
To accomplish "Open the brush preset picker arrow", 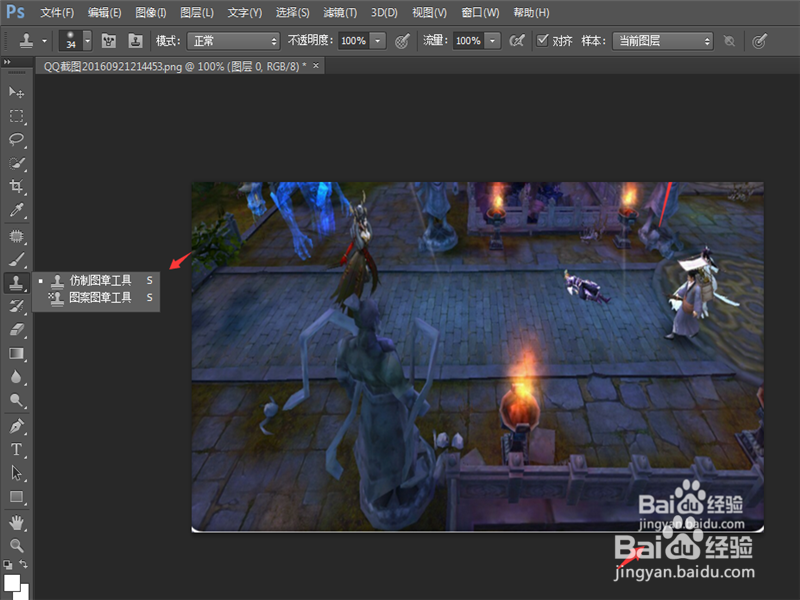I will 88,41.
